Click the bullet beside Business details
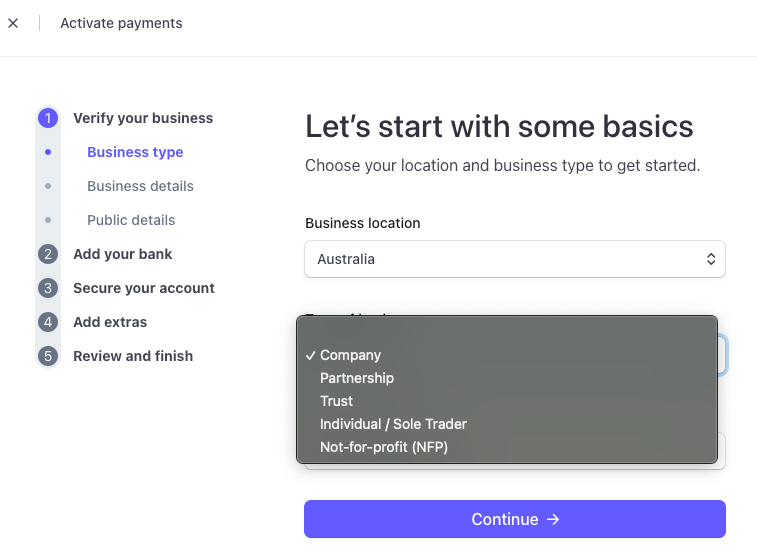This screenshot has height=555, width=757. (48, 186)
